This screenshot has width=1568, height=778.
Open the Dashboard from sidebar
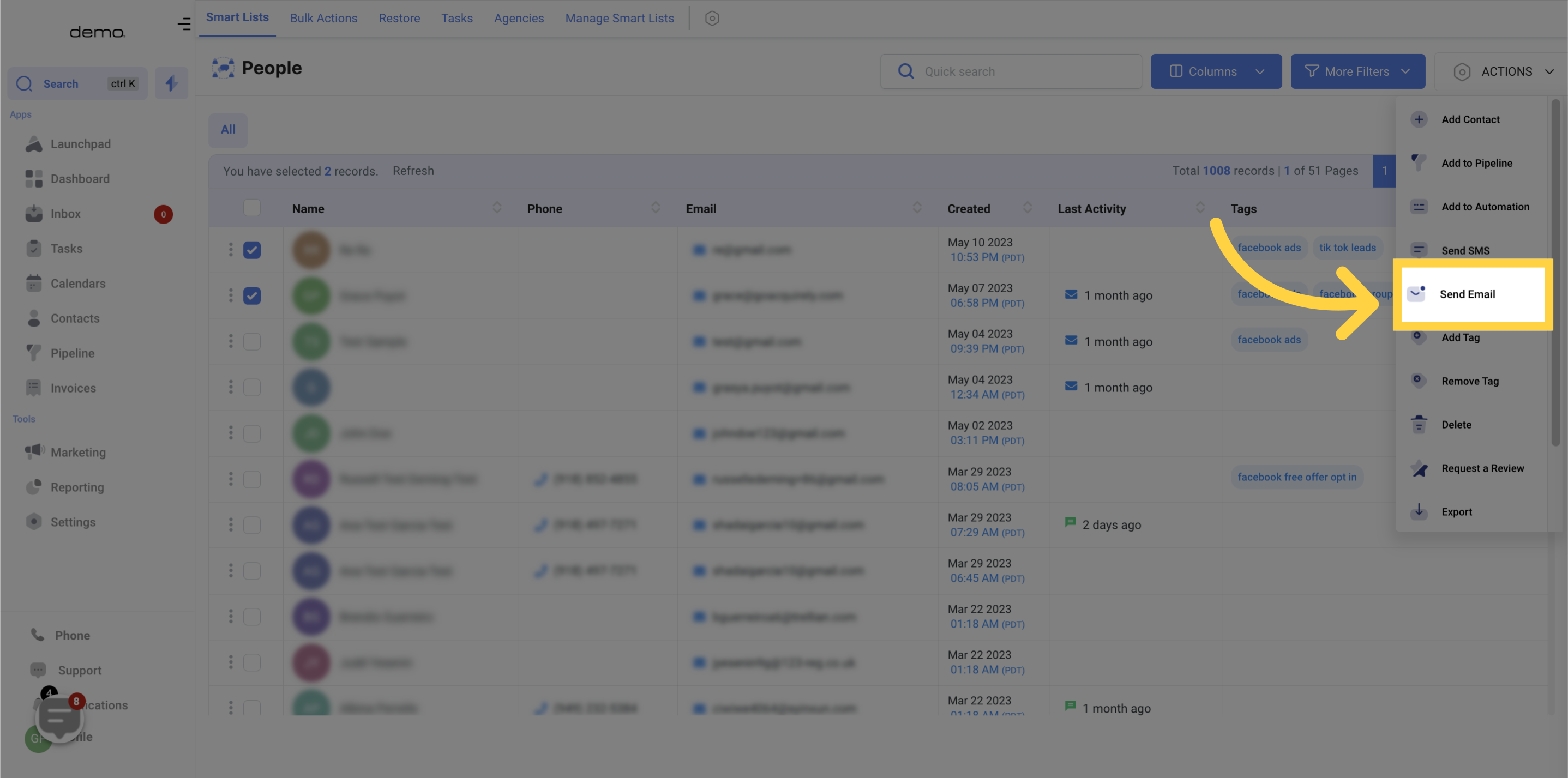point(68,179)
